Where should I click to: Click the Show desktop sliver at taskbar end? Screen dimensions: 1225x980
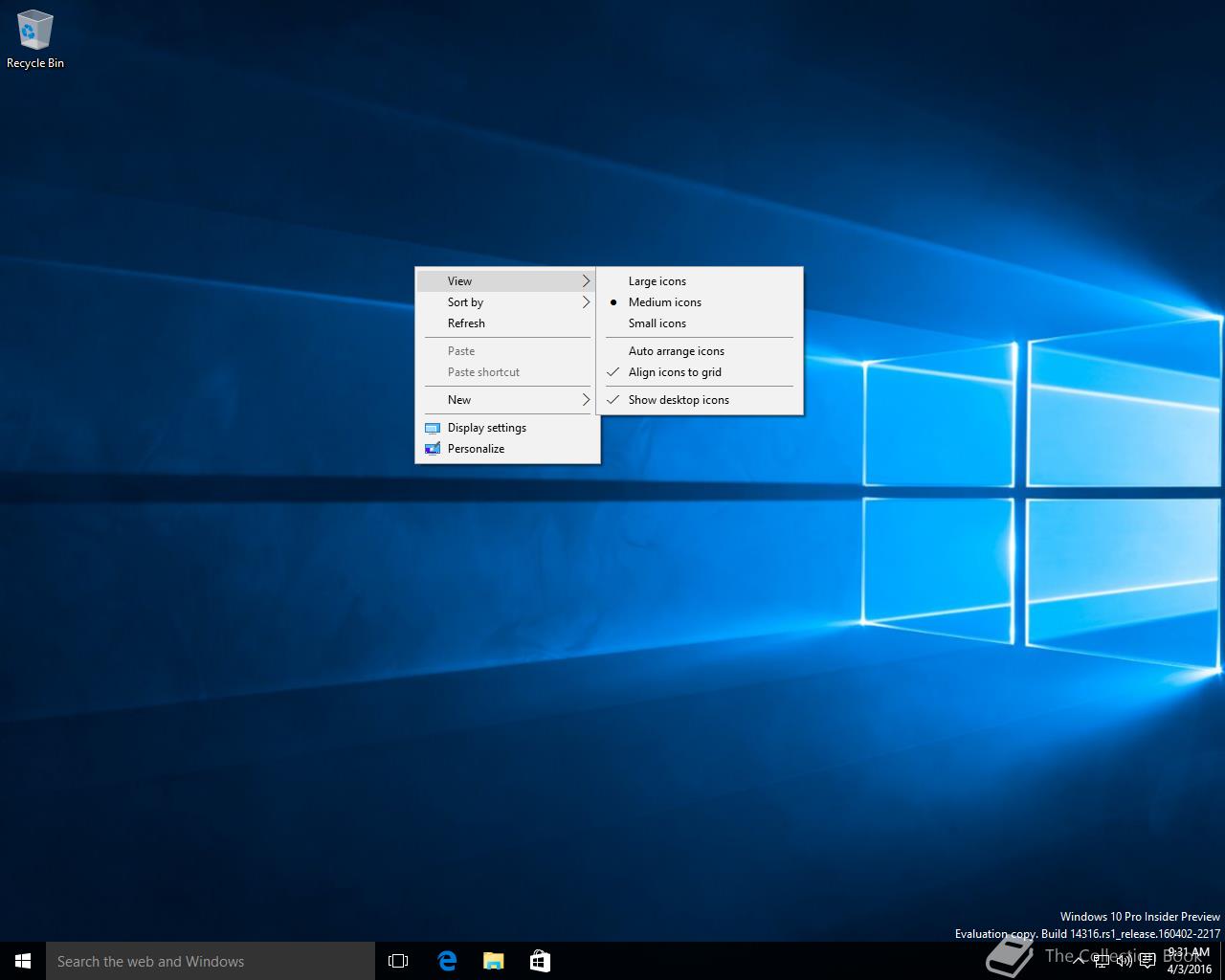coord(1222,961)
